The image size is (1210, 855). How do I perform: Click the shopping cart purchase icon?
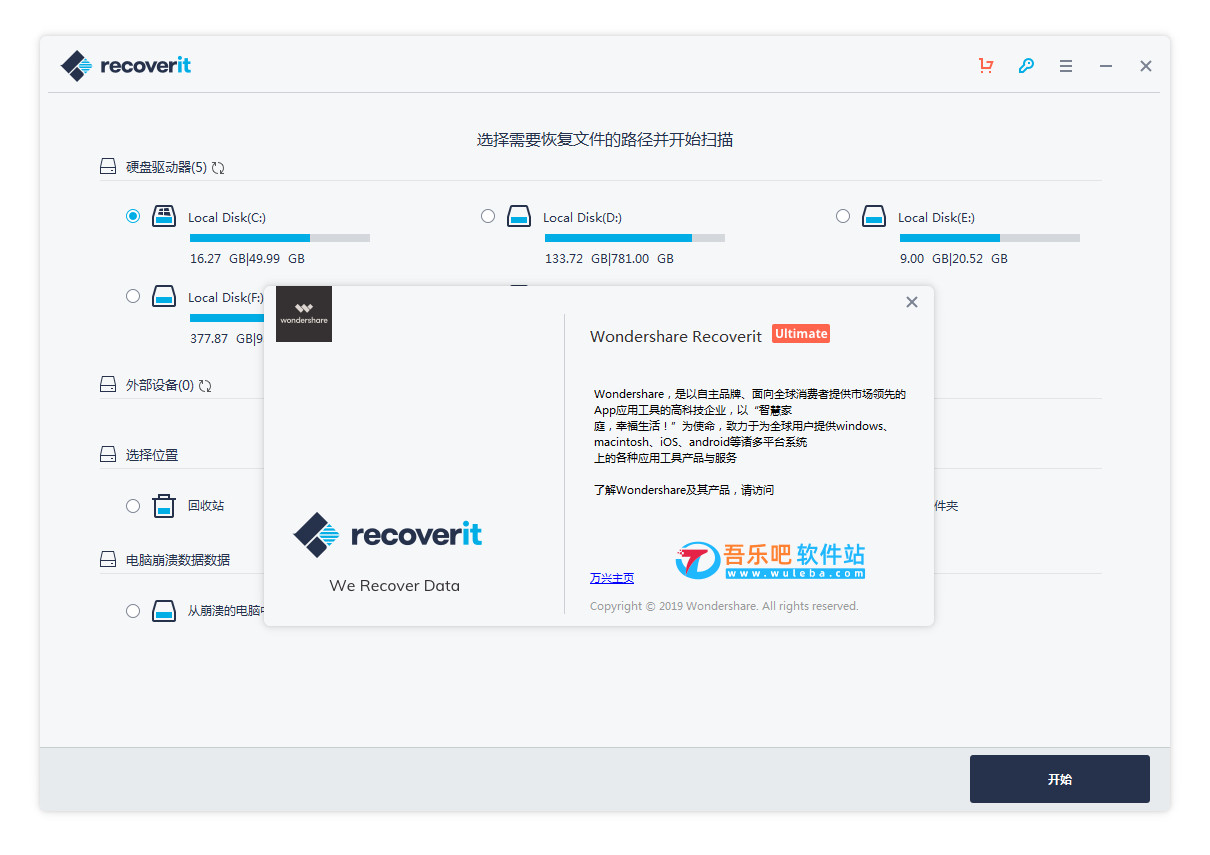coord(986,66)
